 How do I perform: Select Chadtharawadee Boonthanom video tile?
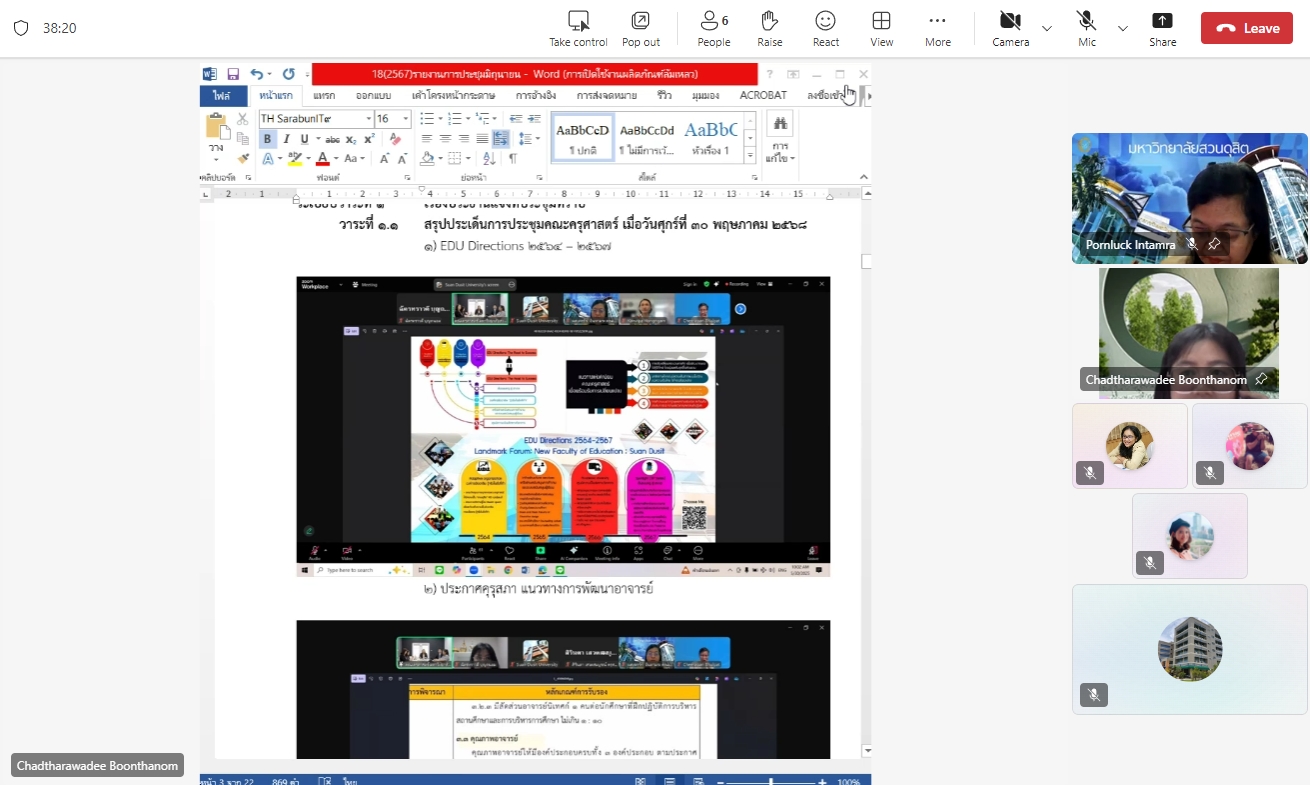tap(1188, 333)
